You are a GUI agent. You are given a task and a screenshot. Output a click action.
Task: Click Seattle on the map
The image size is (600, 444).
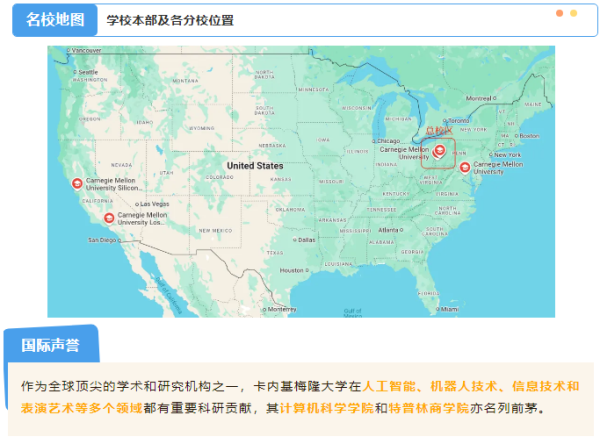click(88, 72)
